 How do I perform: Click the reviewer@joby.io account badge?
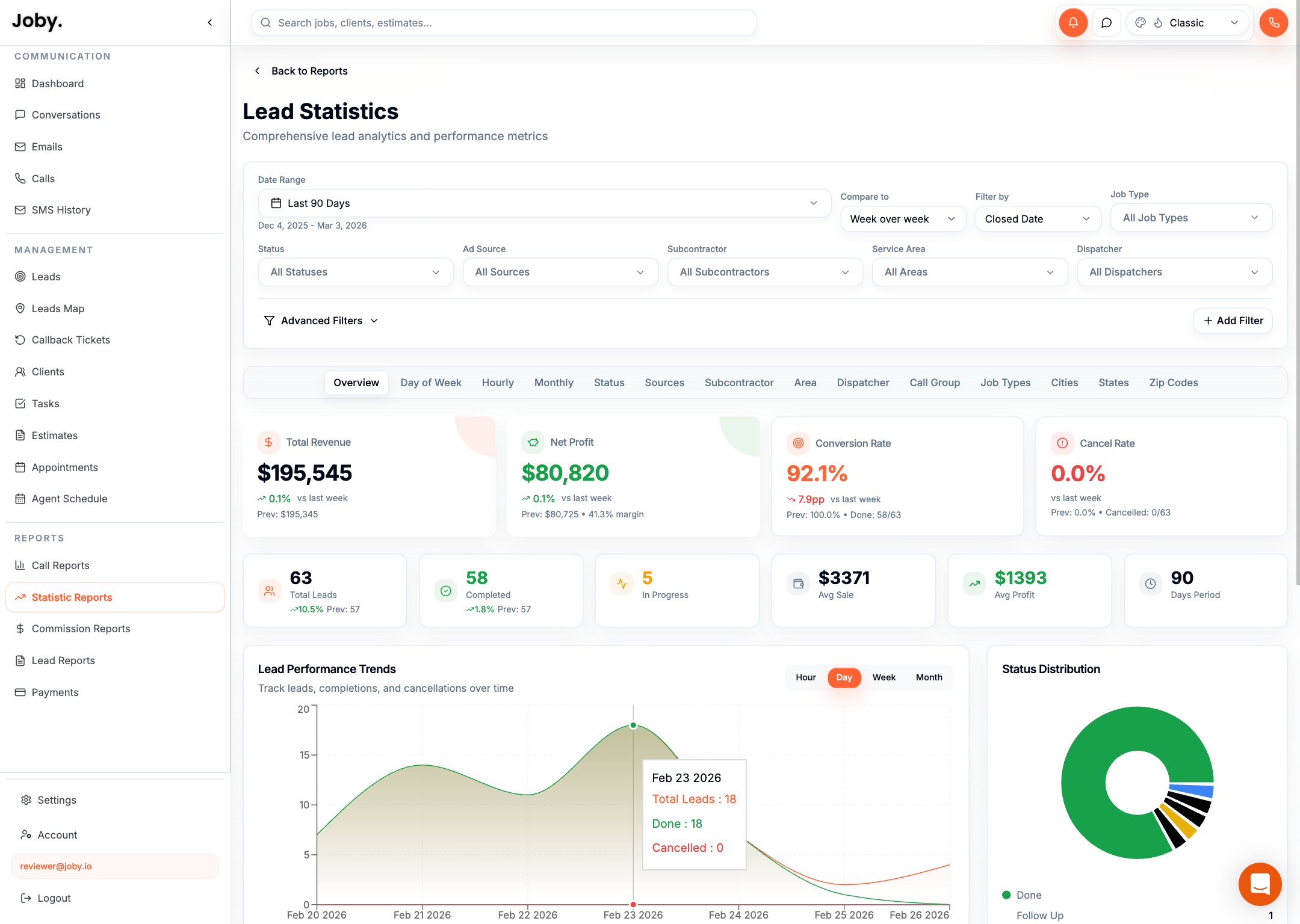click(x=114, y=866)
